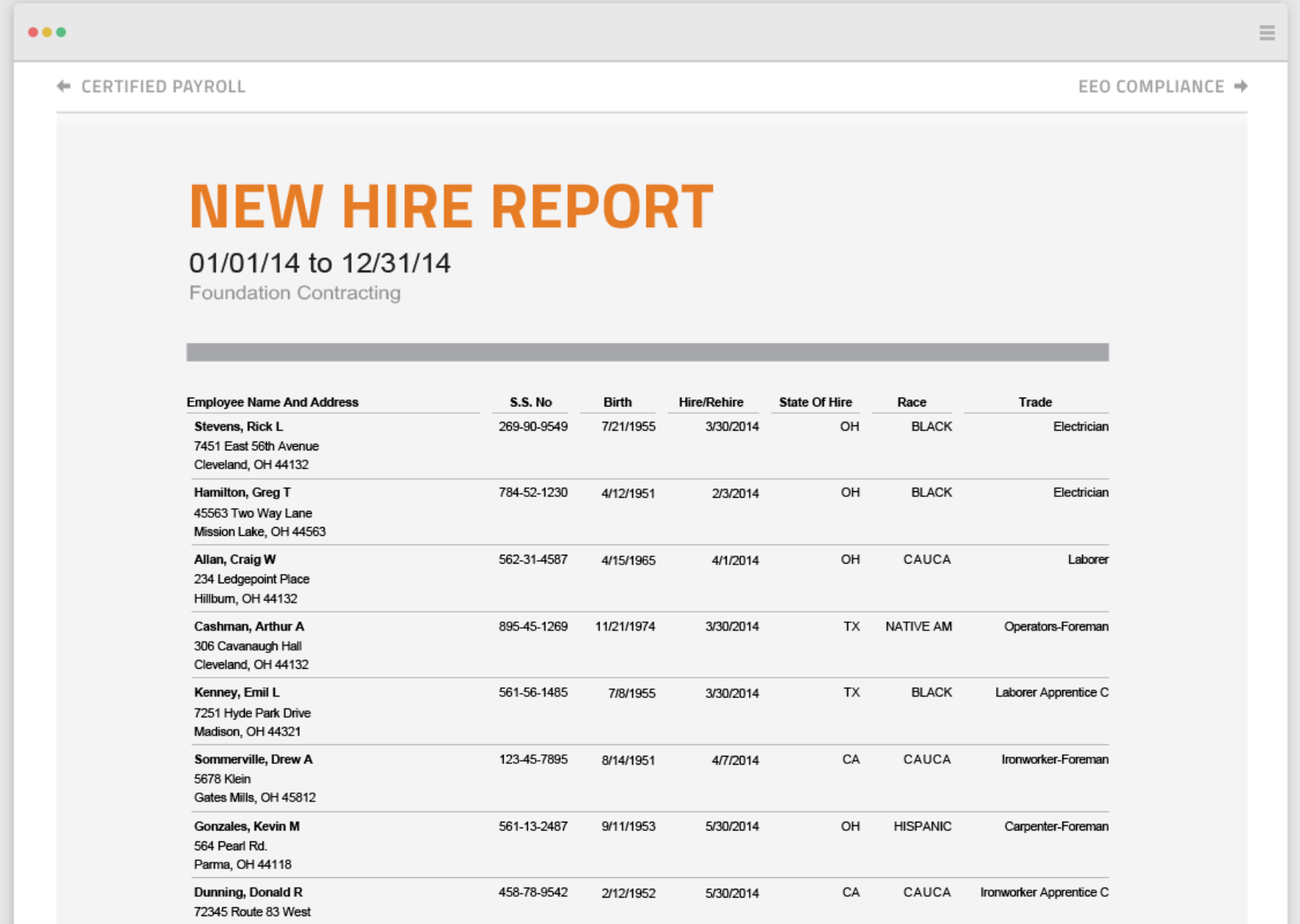Click Ironworker-Foreman trade value
This screenshot has height=924, width=1300.
point(1055,760)
